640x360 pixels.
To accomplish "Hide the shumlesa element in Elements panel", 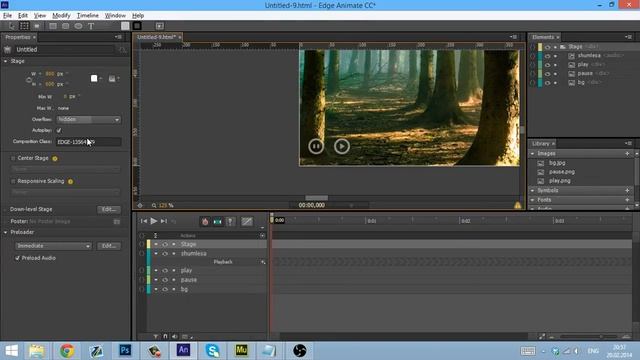I will pyautogui.click(x=547, y=56).
